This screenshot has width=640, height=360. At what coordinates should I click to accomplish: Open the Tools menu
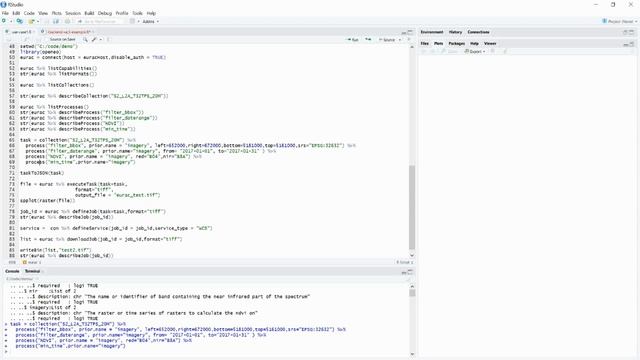(137, 13)
